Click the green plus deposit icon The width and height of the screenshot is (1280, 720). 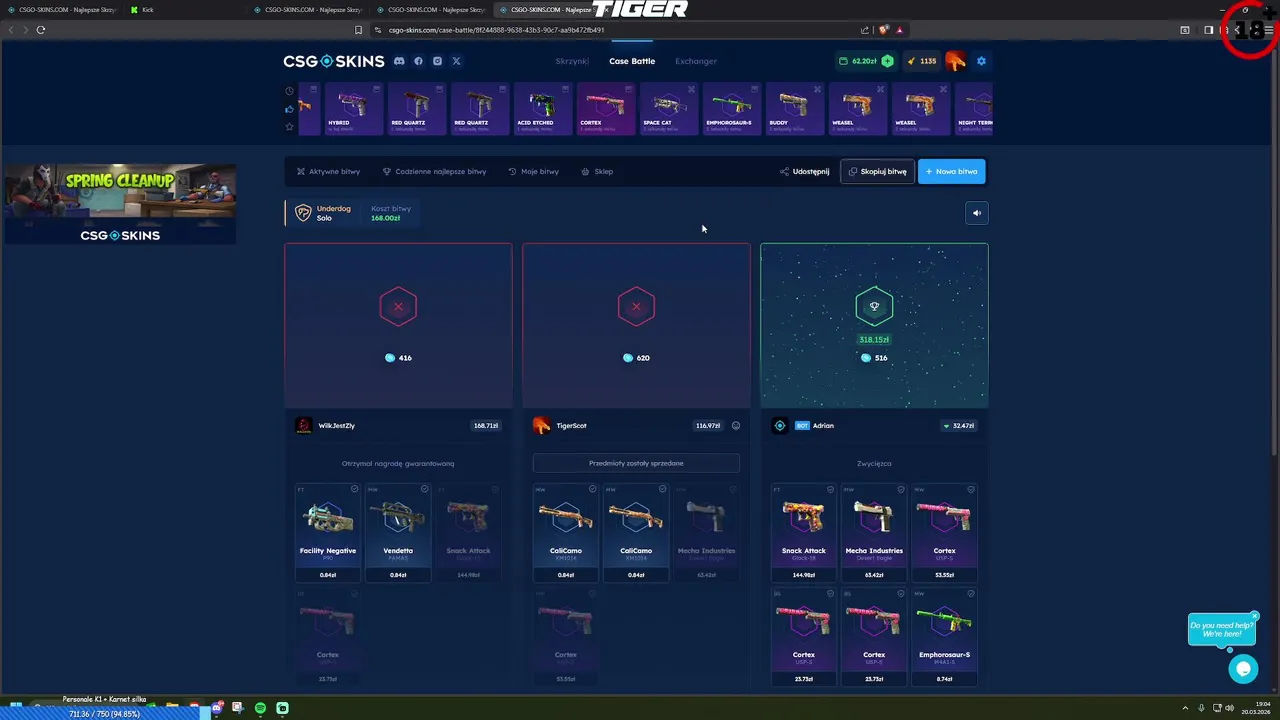point(887,61)
